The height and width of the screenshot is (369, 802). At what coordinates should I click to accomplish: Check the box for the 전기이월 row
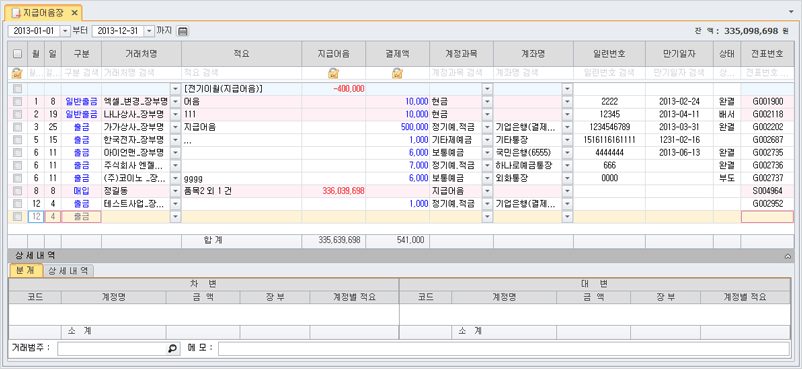click(17, 89)
